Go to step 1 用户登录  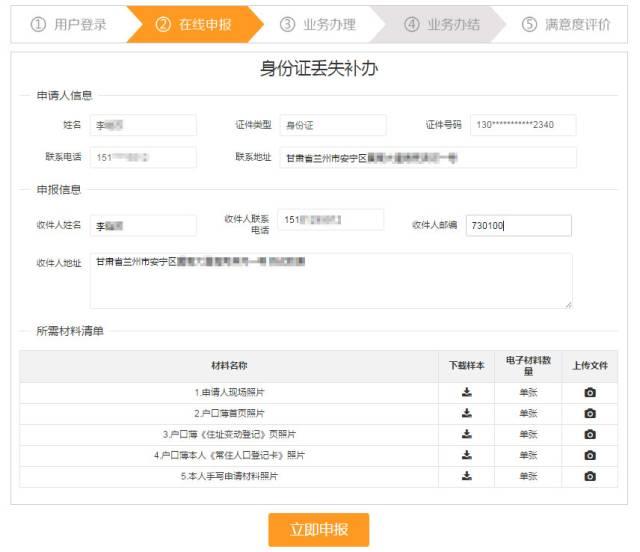pyautogui.click(x=69, y=25)
